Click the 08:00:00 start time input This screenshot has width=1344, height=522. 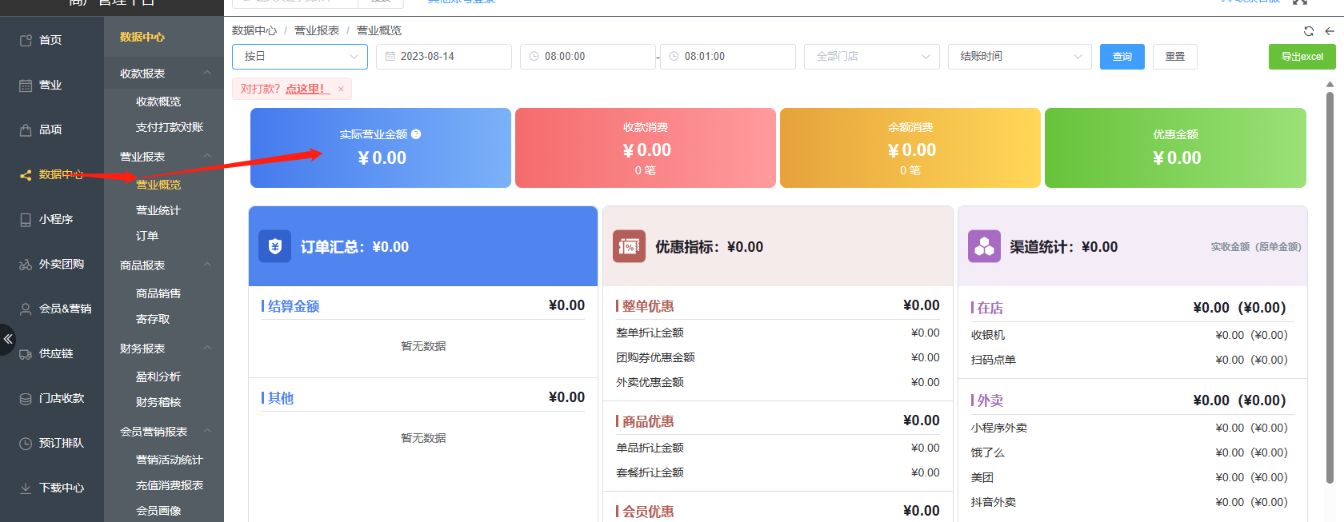[x=588, y=57]
